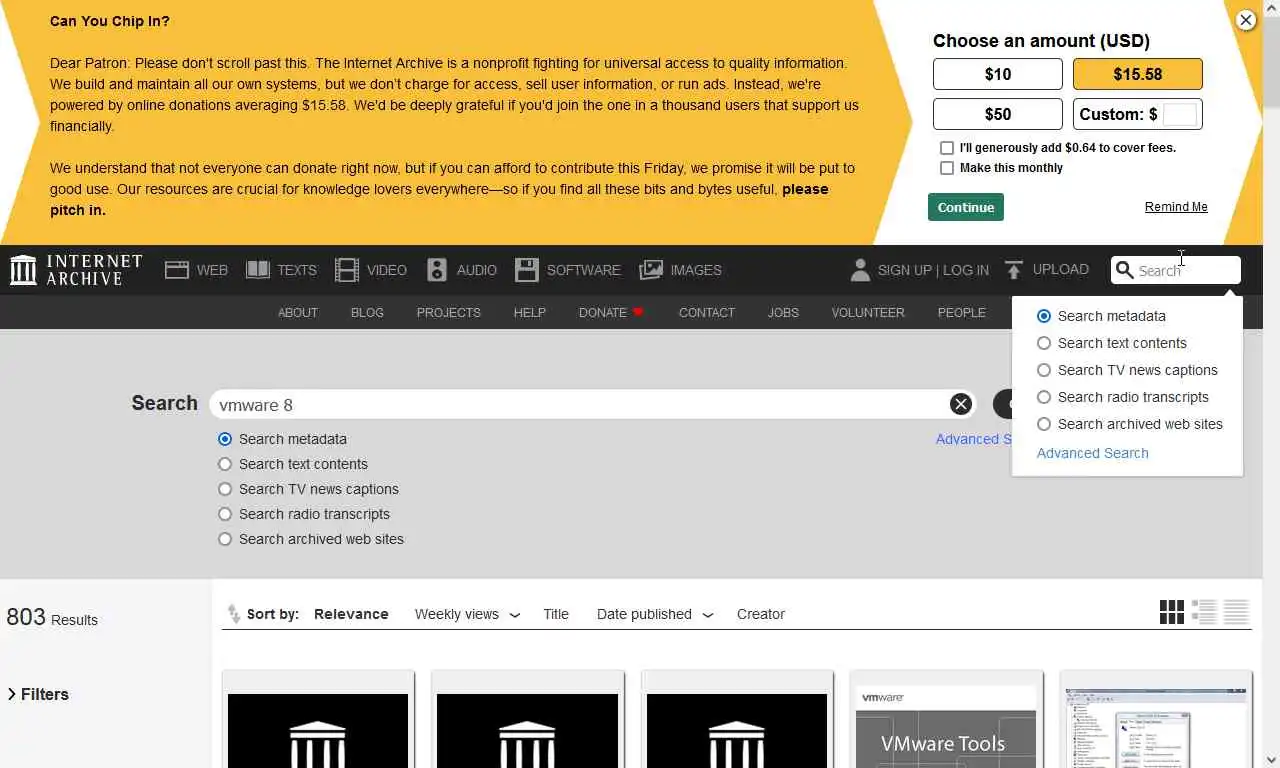Open the Images section icon
Image resolution: width=1280 pixels, height=768 pixels.
[651, 270]
